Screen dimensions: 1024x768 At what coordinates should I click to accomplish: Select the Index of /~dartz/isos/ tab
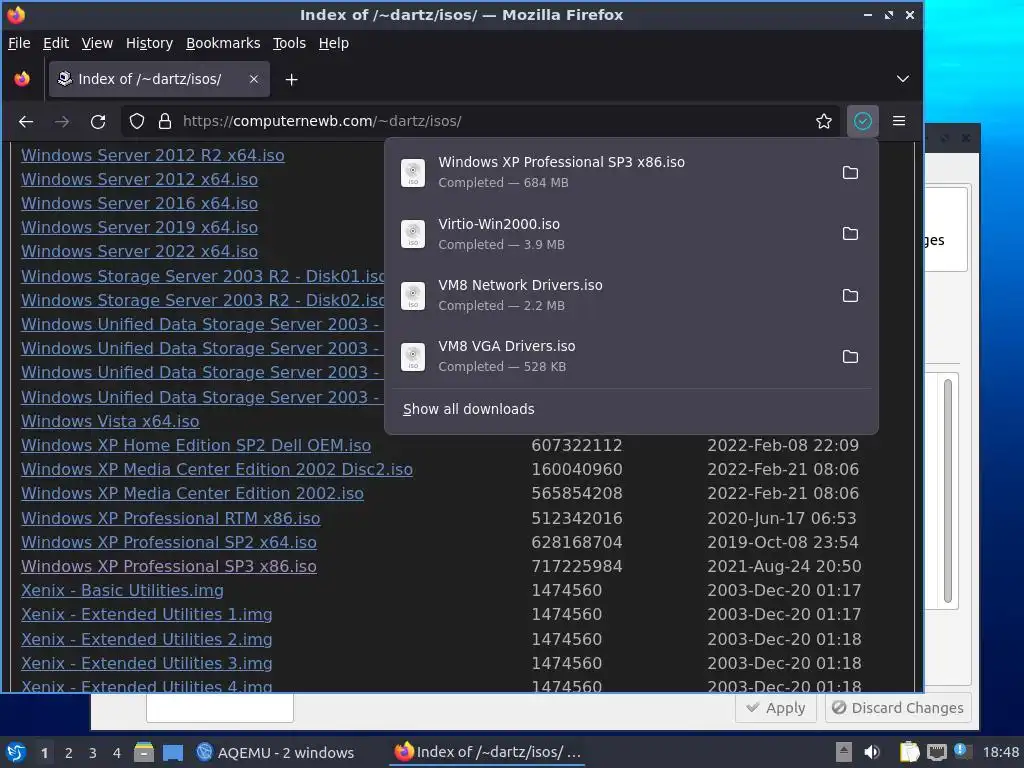coord(159,79)
